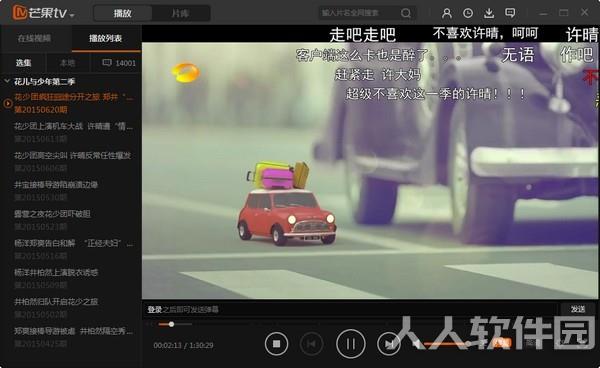Click the search magnifier icon

click(406, 13)
